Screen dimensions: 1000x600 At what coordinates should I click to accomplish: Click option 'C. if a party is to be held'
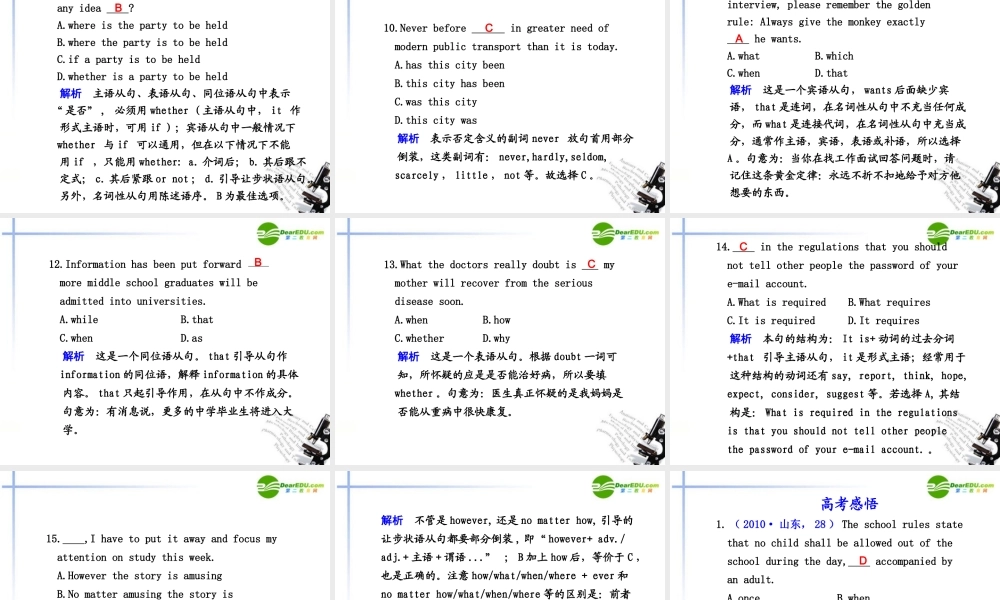(128, 59)
